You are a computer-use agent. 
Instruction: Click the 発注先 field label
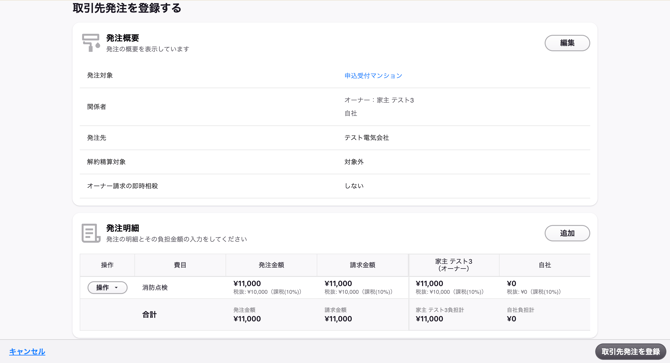[97, 138]
